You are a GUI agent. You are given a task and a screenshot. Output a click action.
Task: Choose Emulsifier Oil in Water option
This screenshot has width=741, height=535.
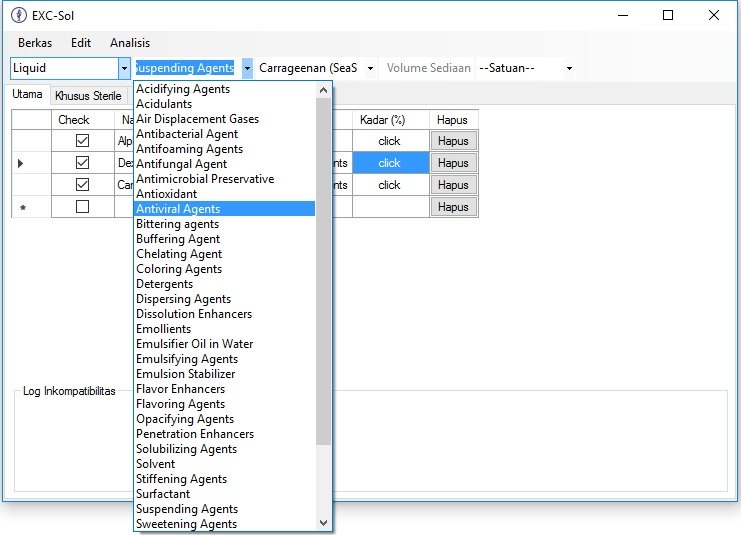[x=194, y=344]
